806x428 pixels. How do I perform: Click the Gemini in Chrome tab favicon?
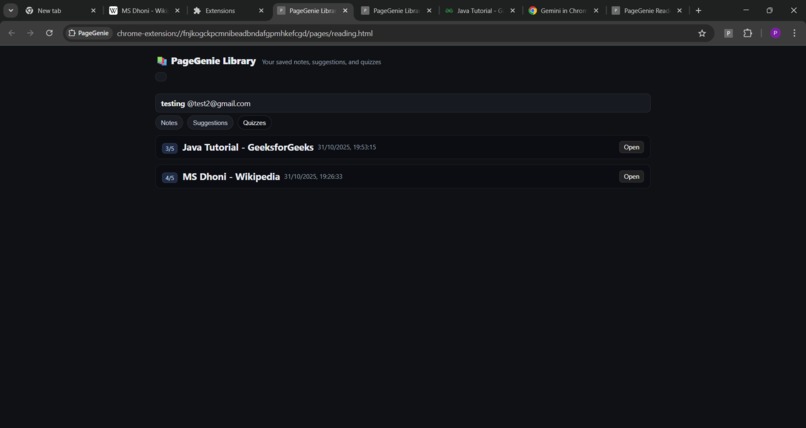[533, 11]
